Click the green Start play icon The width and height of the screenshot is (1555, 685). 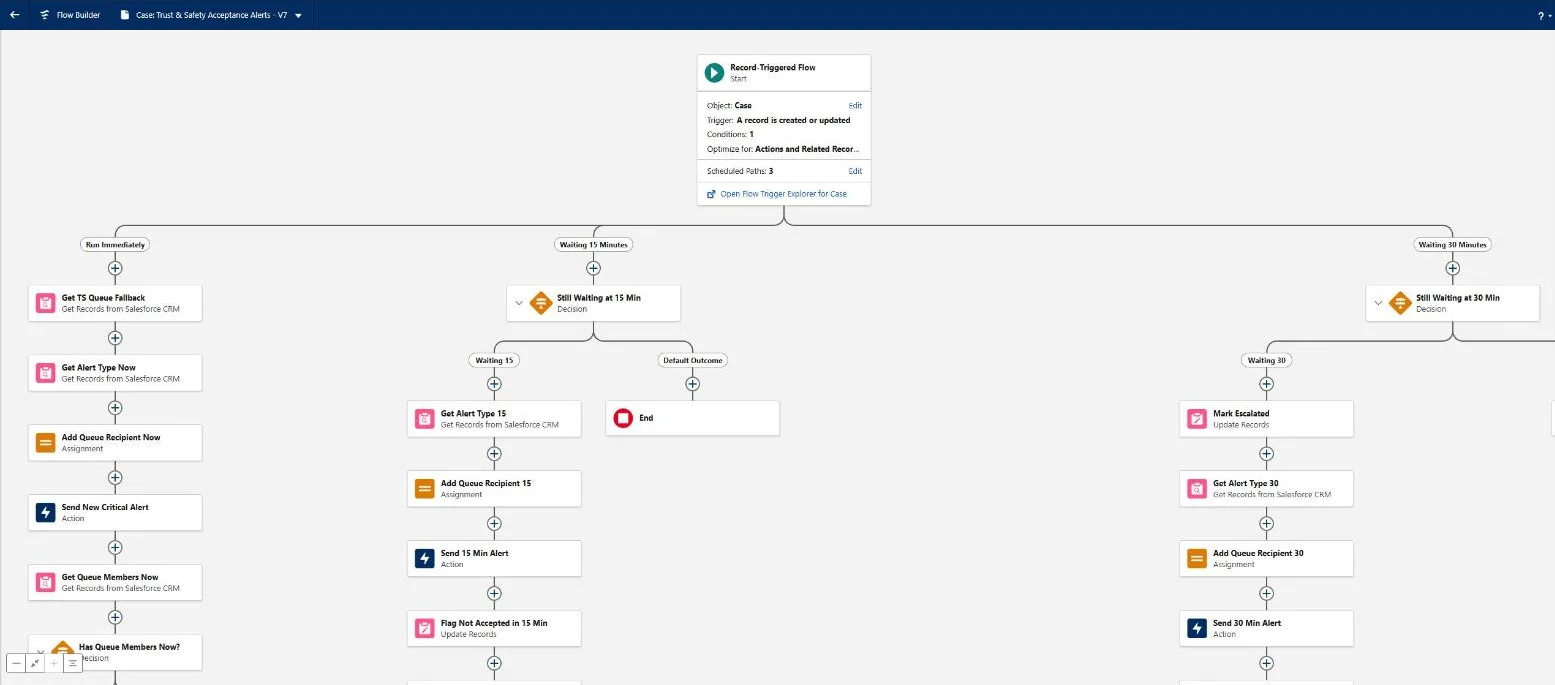[714, 73]
